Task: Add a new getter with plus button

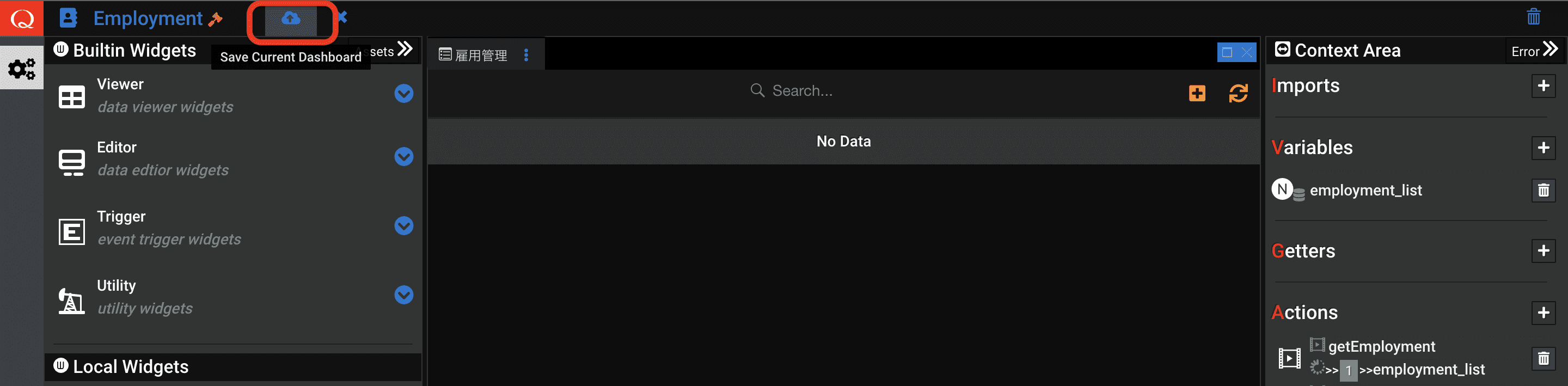Action: pyautogui.click(x=1543, y=251)
